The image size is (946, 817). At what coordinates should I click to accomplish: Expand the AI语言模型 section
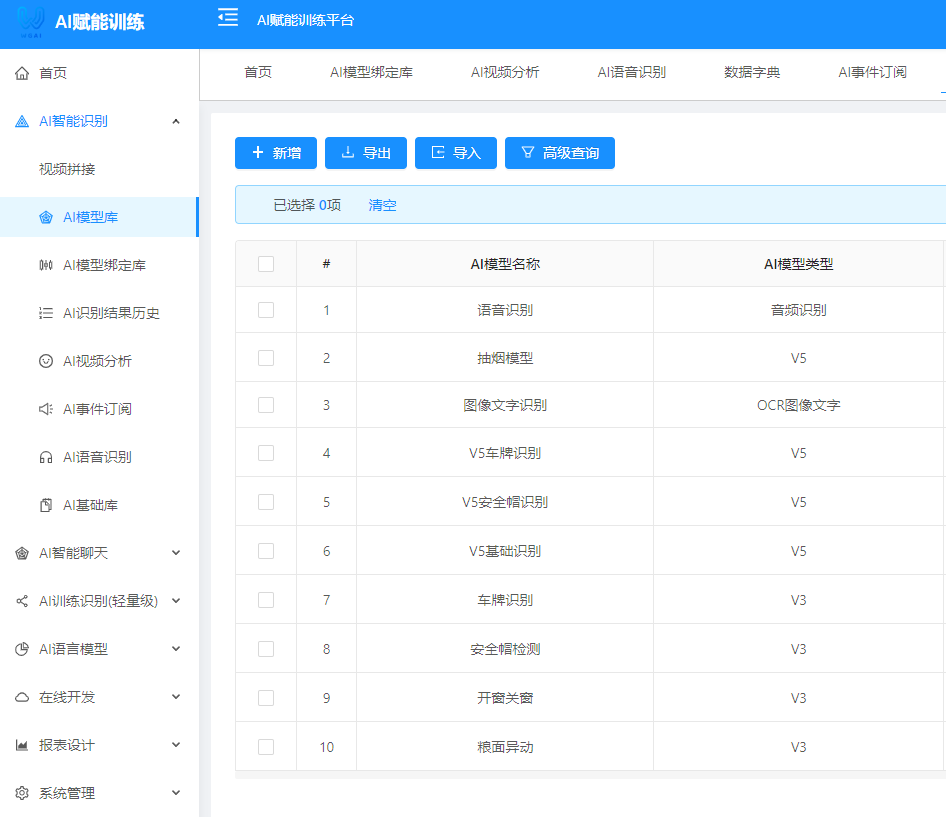tap(176, 648)
